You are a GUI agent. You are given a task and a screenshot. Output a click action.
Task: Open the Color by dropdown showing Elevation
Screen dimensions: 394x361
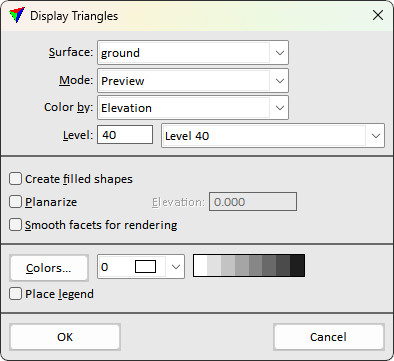tap(193, 108)
